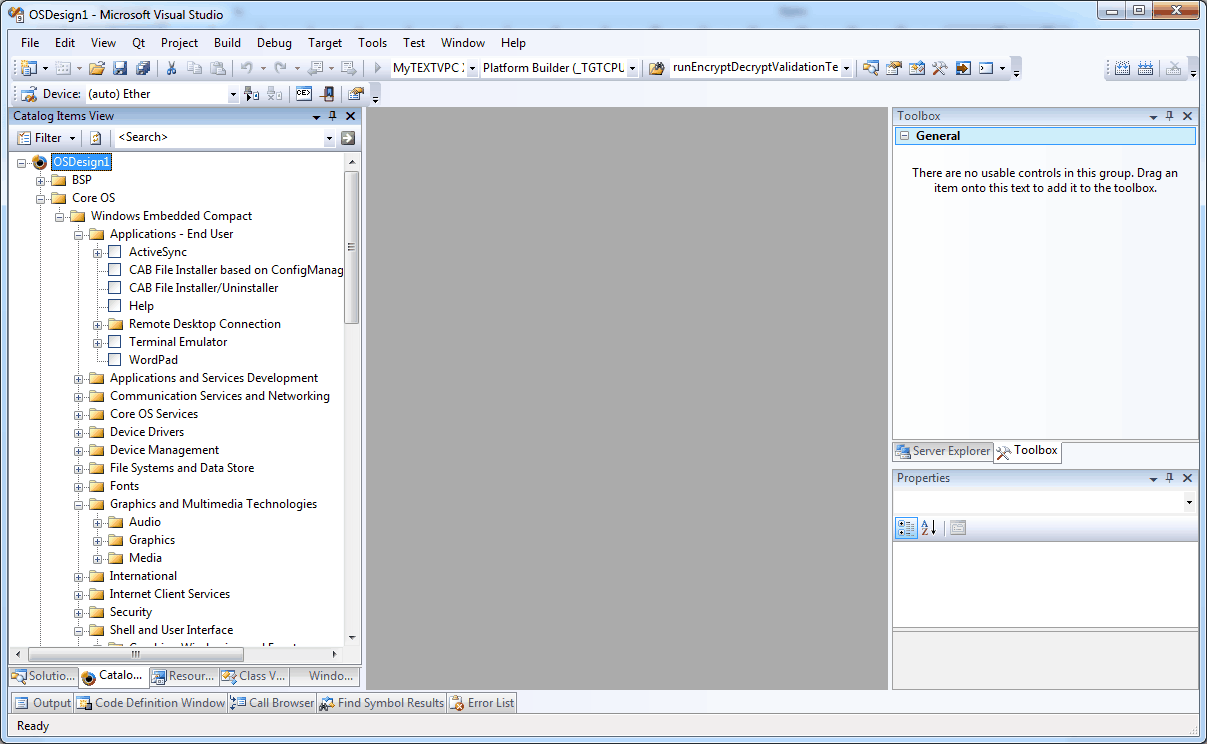This screenshot has width=1207, height=744.
Task: Click the catalog Search input field
Action: [220, 138]
